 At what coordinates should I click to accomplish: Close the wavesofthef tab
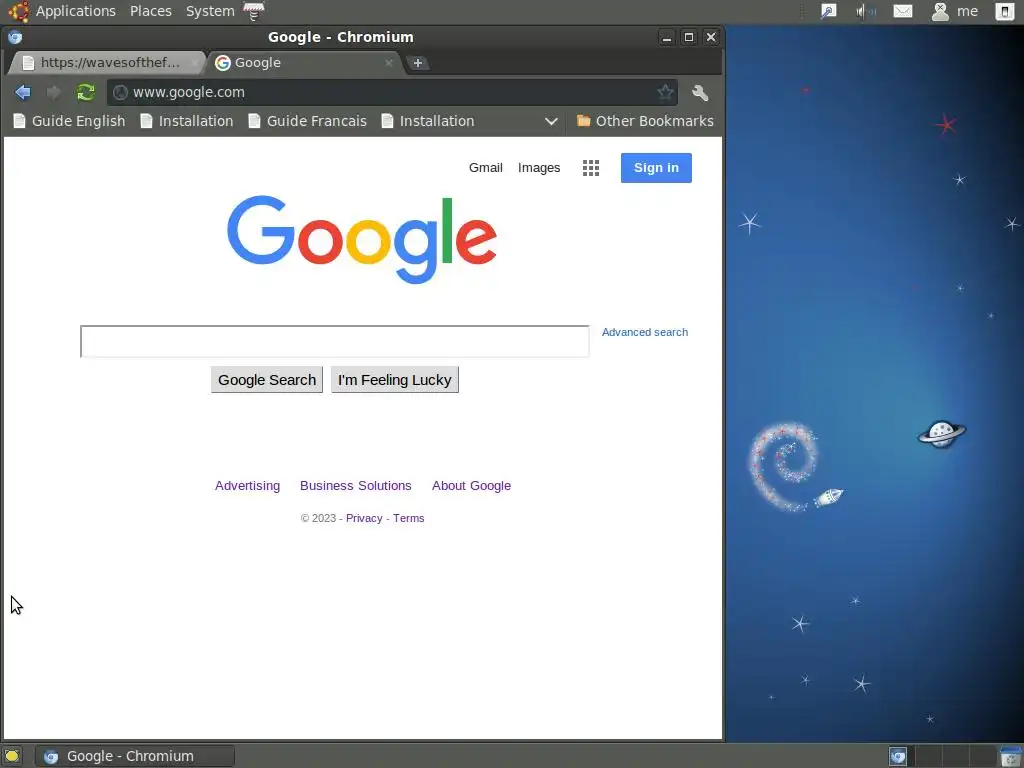194,63
